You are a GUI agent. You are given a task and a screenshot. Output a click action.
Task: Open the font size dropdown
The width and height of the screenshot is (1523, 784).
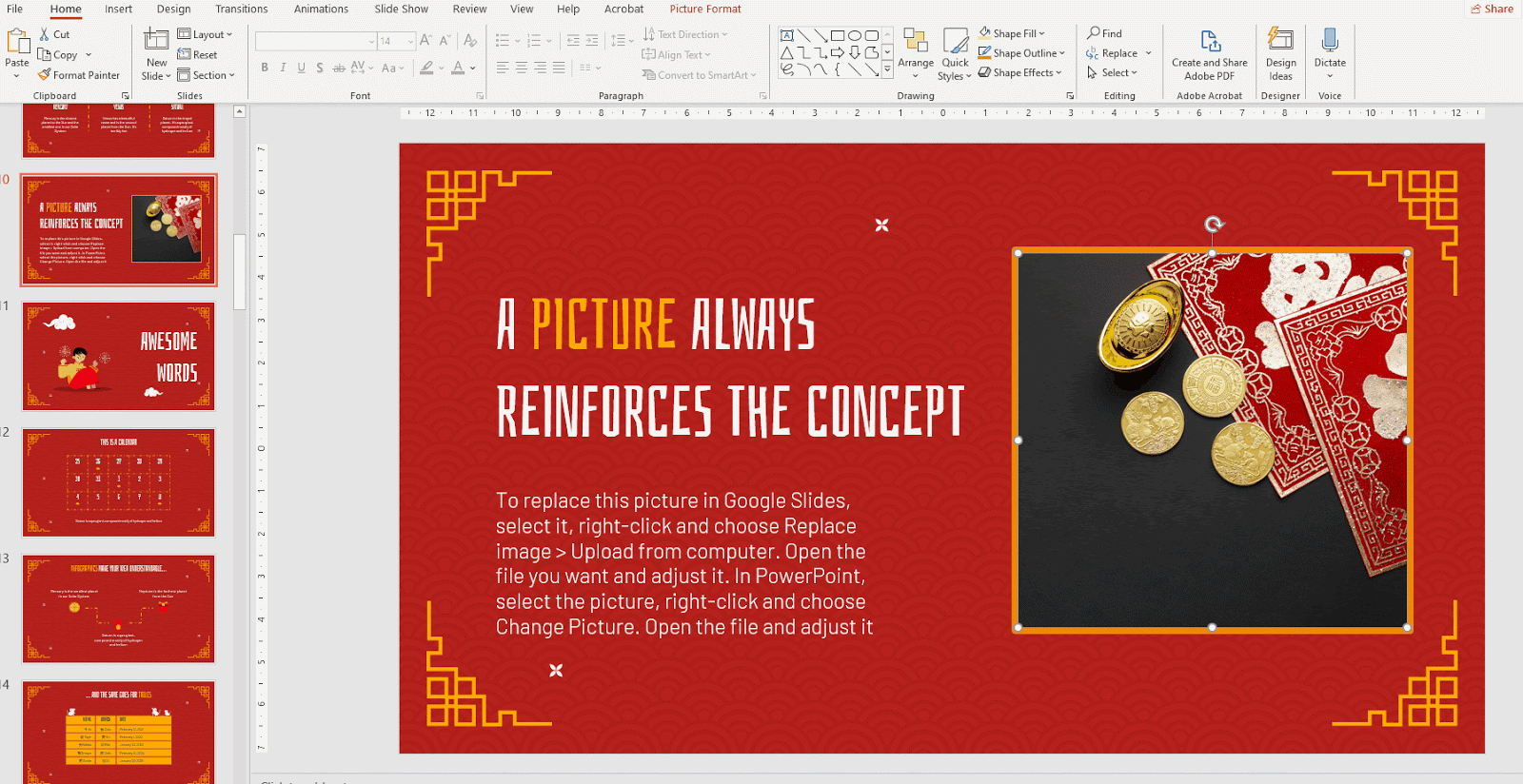[410, 41]
